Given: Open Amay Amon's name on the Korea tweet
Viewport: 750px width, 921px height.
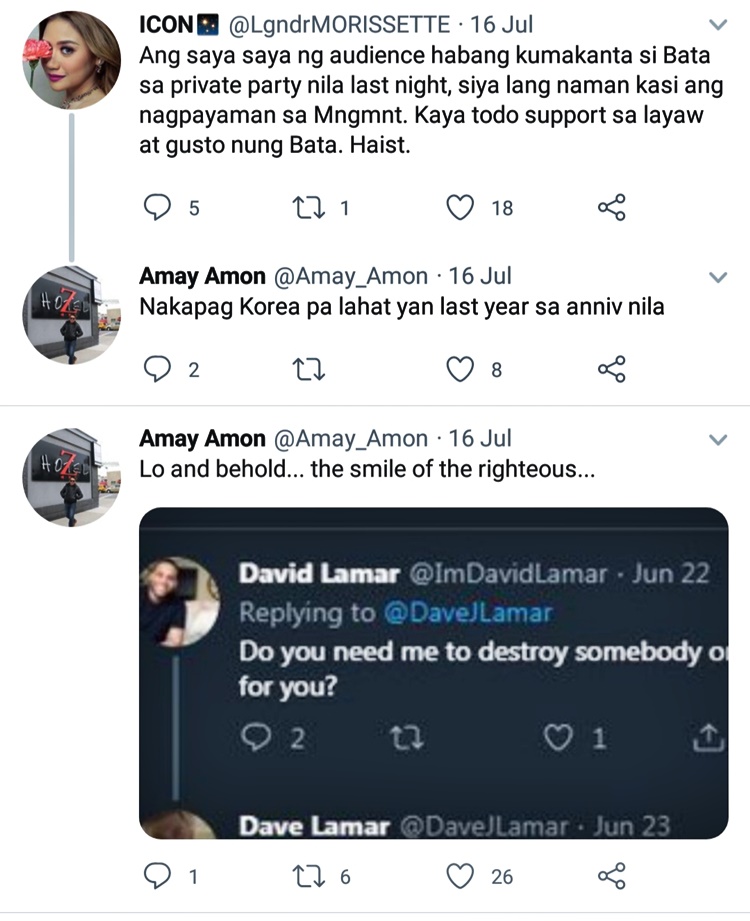Looking at the screenshot, I should (203, 276).
